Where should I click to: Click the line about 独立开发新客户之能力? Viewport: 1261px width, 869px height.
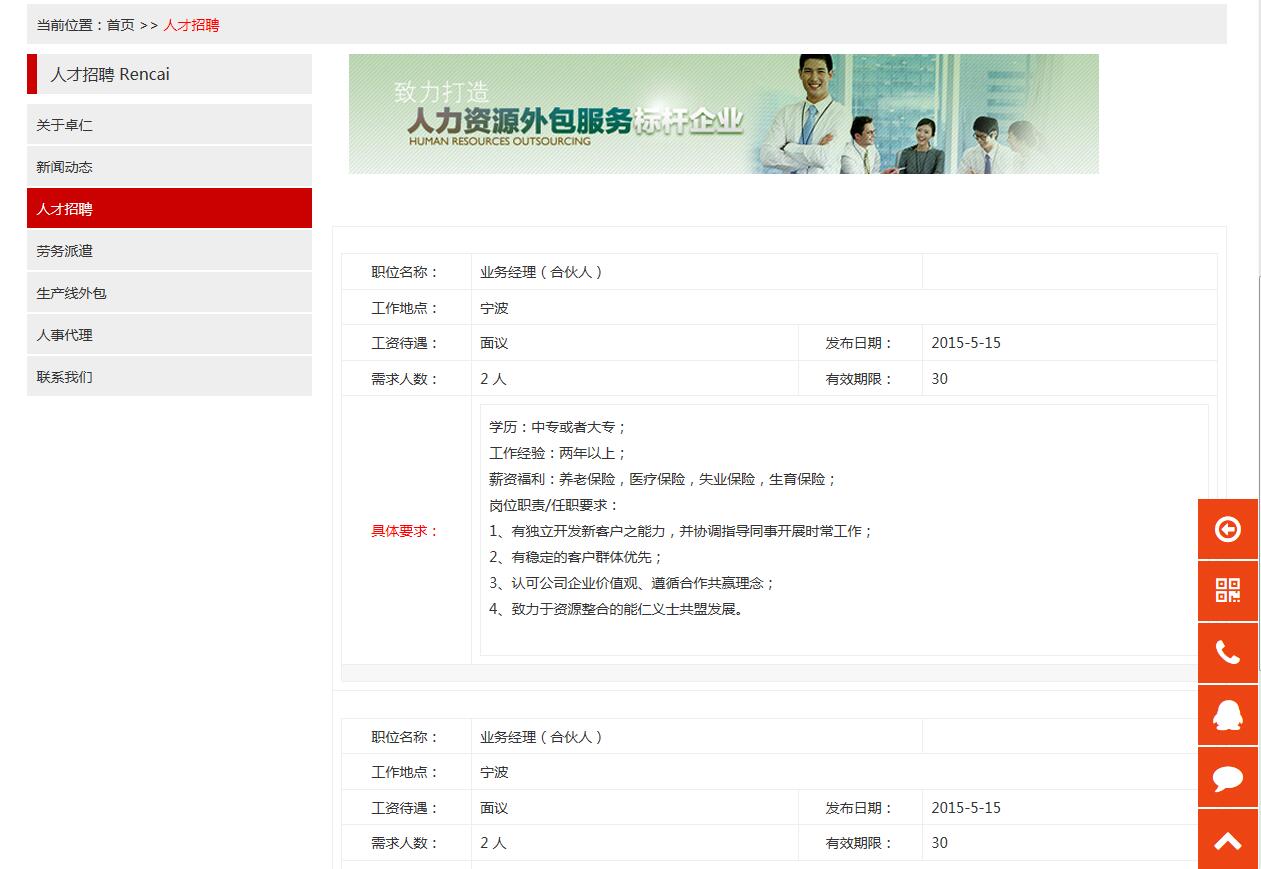click(x=682, y=531)
